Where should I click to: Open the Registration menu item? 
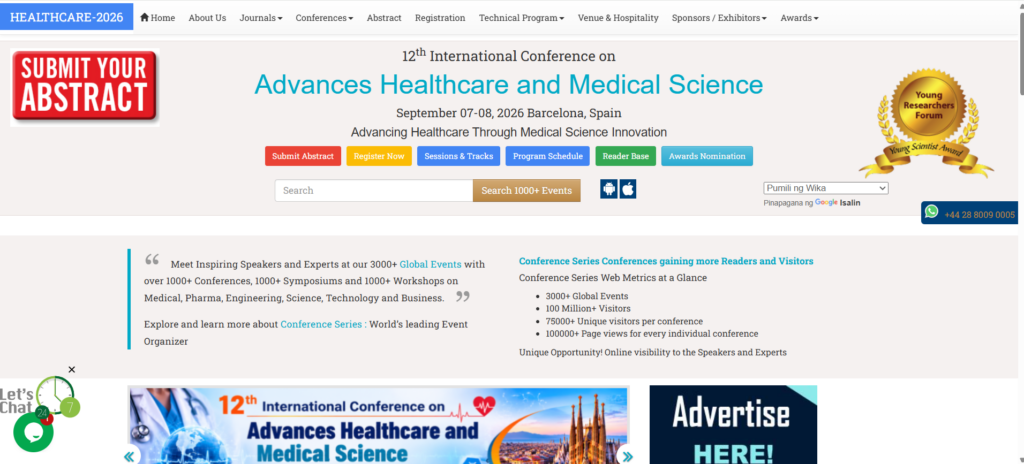coord(440,18)
